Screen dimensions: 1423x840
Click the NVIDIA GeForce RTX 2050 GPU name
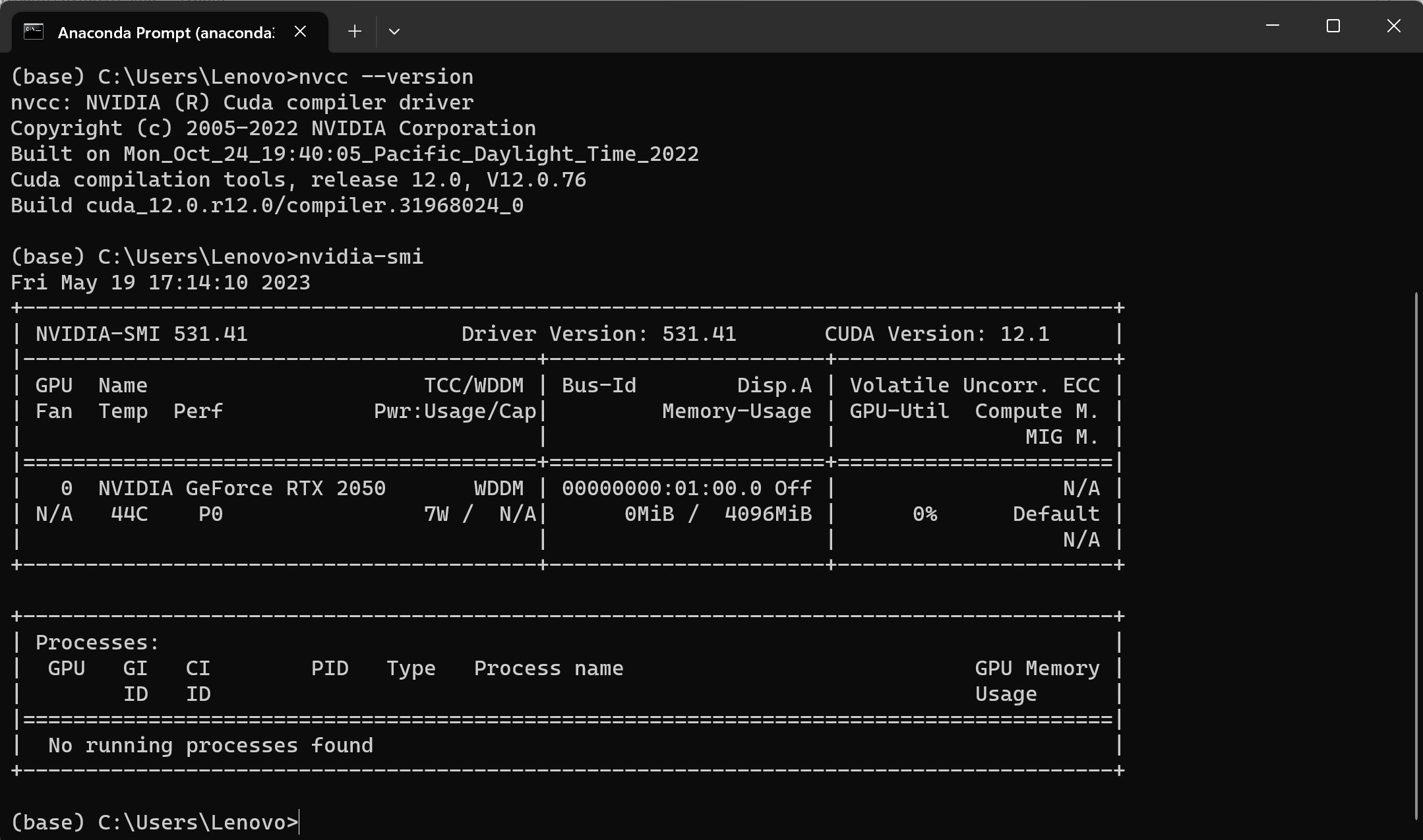(x=241, y=488)
